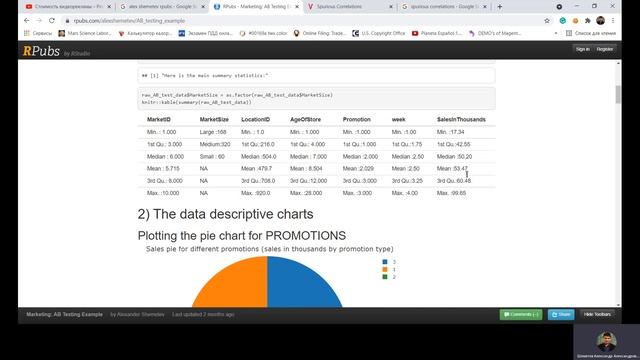Open Mars Science Laboratory bookmark
This screenshot has width=640, height=360.
pyautogui.click(x=85, y=33)
